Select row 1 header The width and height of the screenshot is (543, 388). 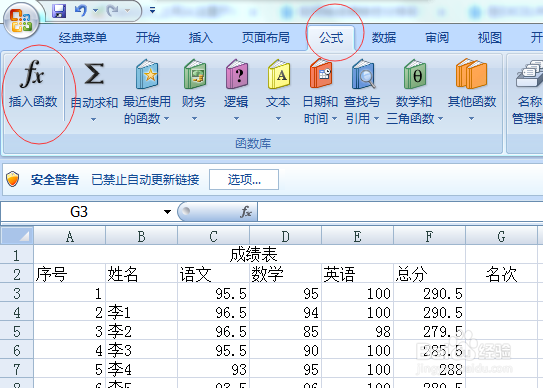click(17, 255)
